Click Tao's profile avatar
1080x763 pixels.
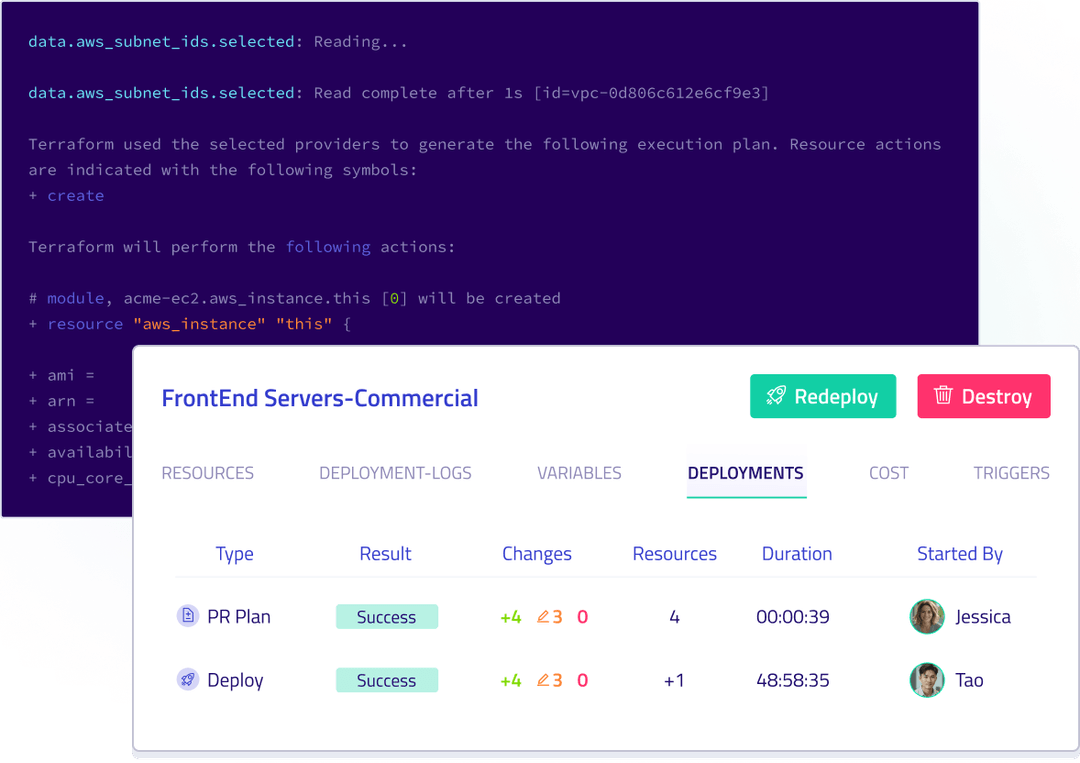(x=926, y=680)
